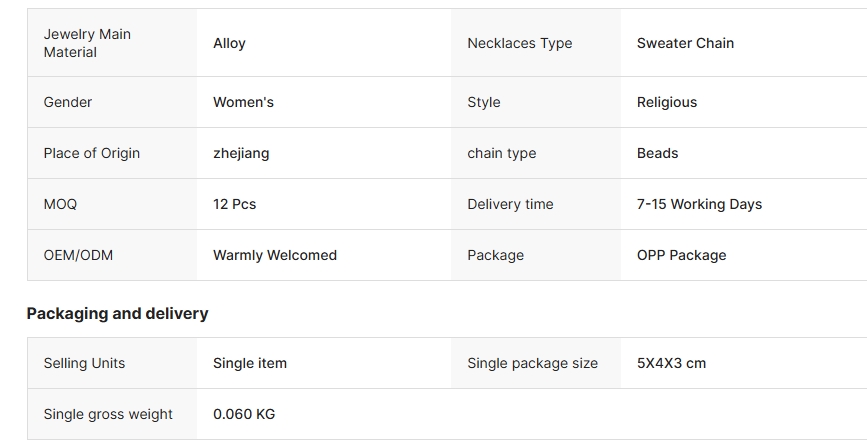Select the 0.060 KG weight value

[244, 414]
